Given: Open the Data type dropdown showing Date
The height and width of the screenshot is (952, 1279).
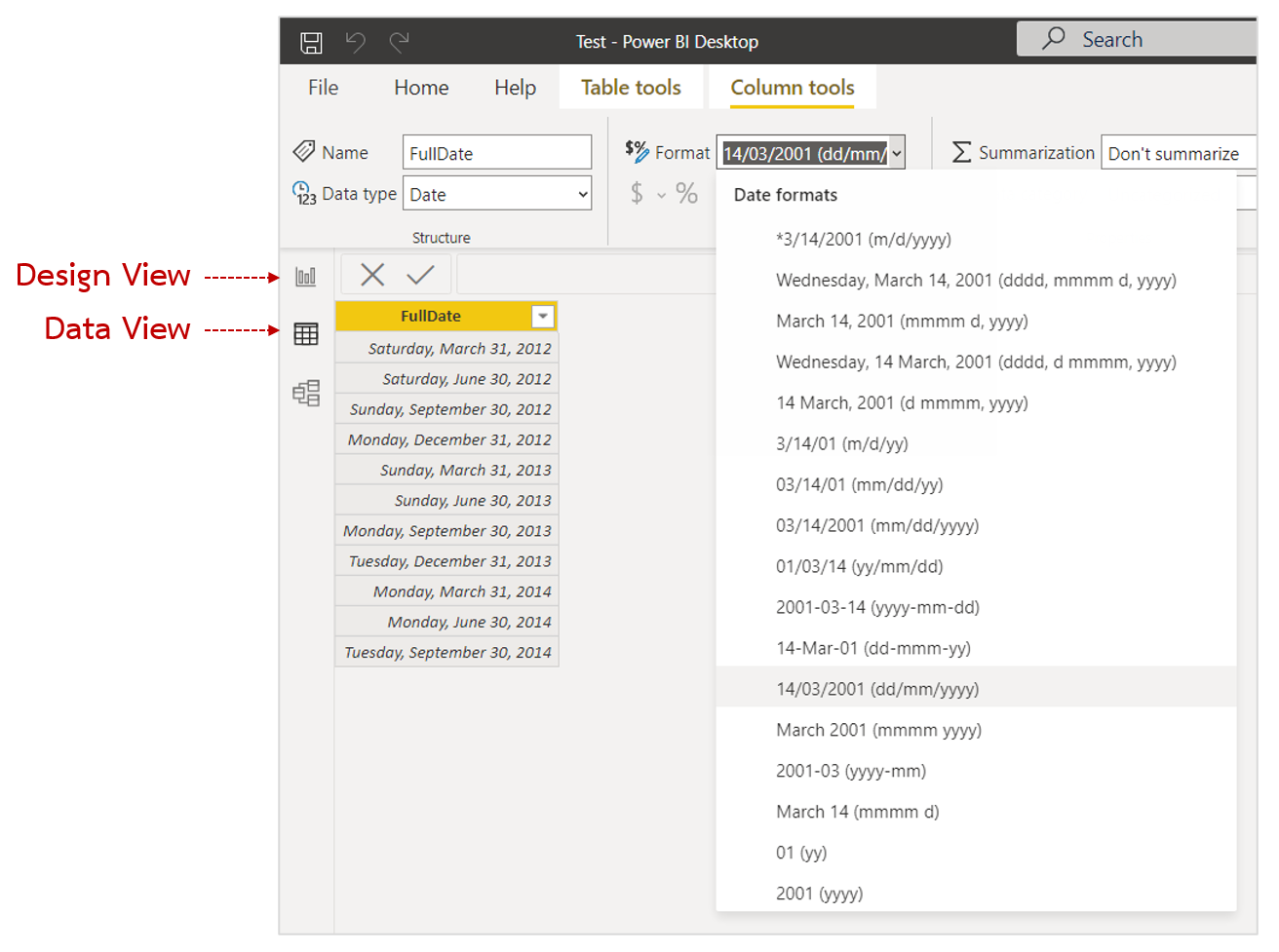Looking at the screenshot, I should coord(580,193).
